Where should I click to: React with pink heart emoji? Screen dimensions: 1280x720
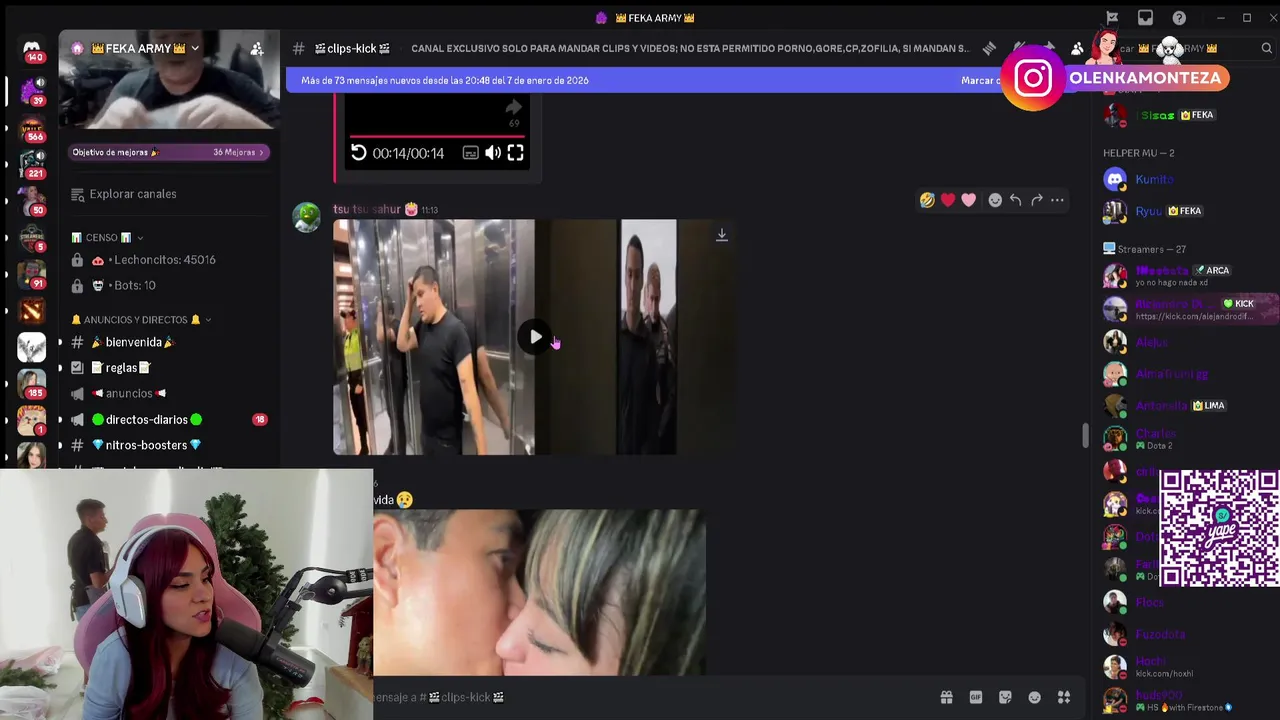(x=968, y=200)
